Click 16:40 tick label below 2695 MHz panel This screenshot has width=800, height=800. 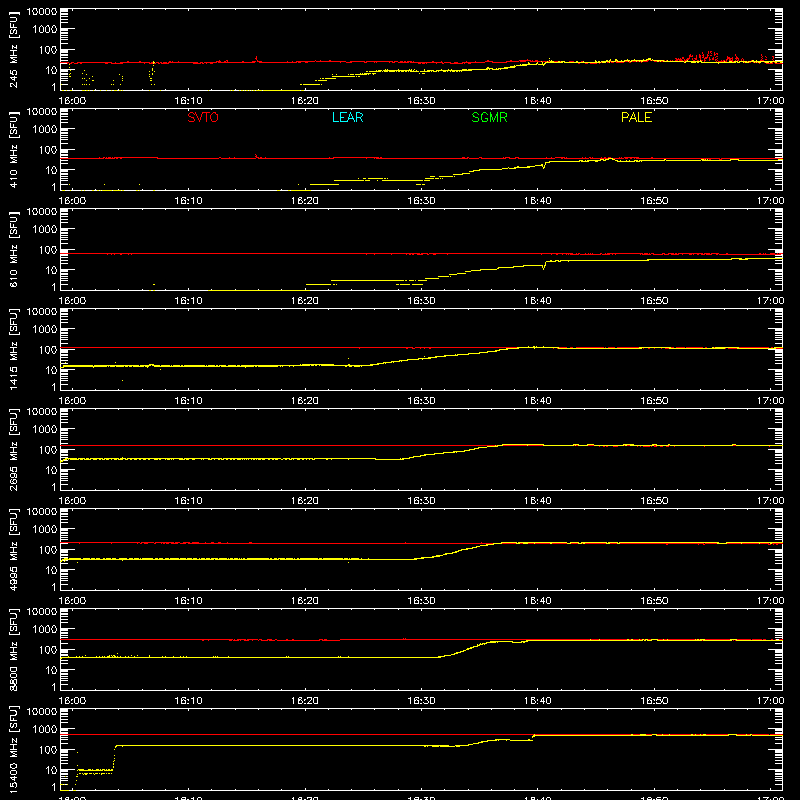(x=537, y=501)
